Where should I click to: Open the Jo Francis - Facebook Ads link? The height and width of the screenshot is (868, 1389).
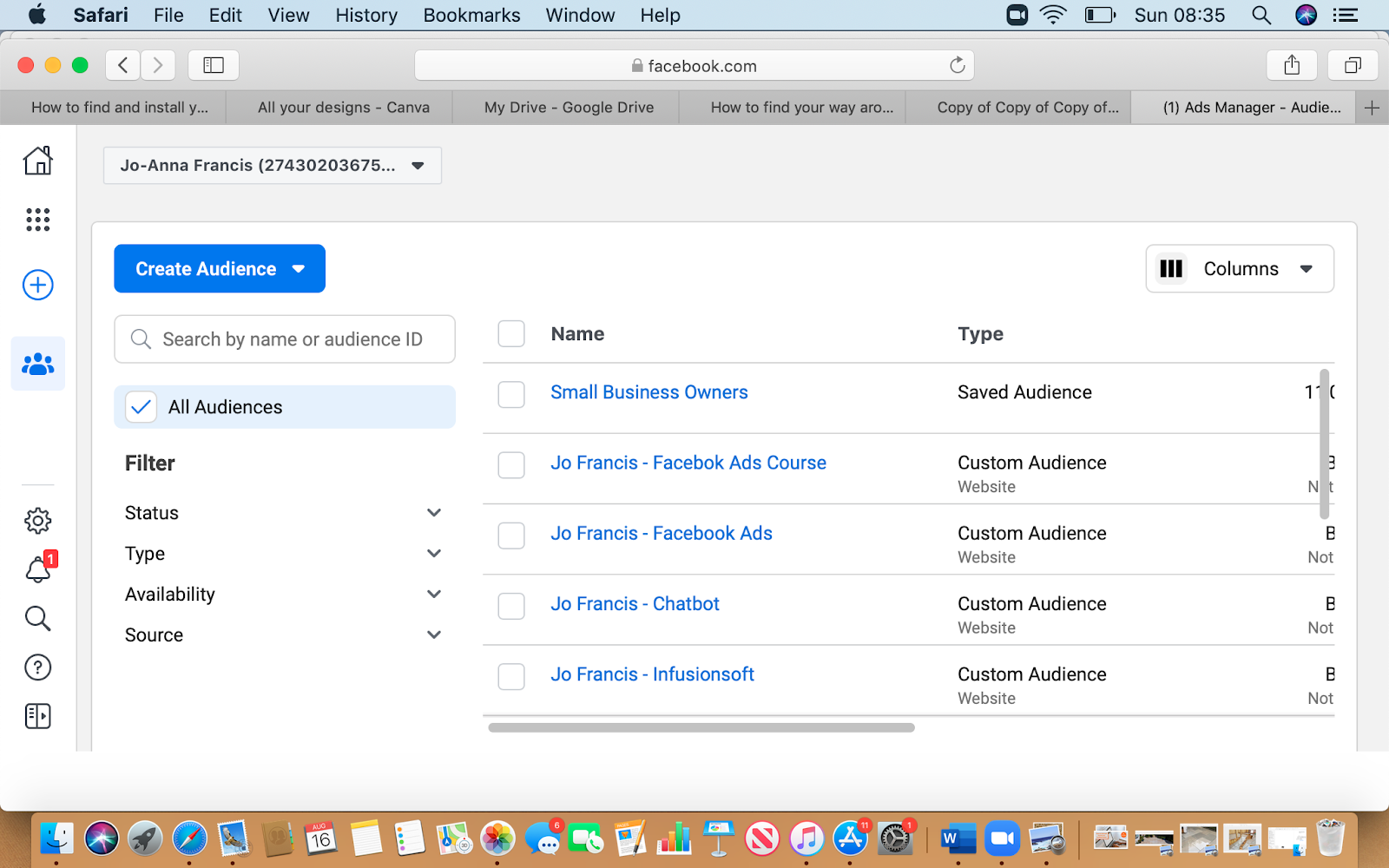[x=662, y=533]
